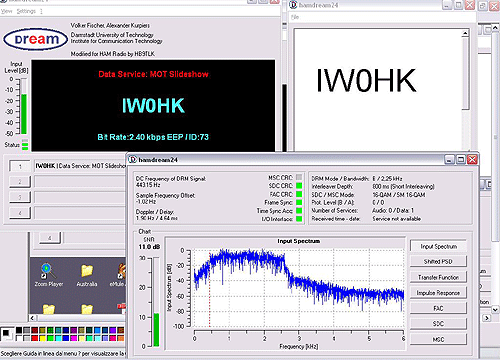The height and width of the screenshot is (360, 500).
Task: Switch chart to Shifted PSD
Action: [438, 262]
